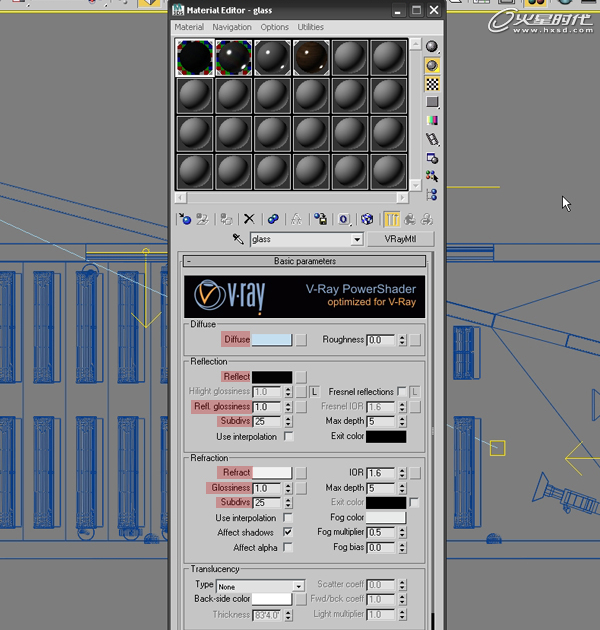Click the light blue Diffuse color swatch
Image resolution: width=600 pixels, height=630 pixels.
272,340
